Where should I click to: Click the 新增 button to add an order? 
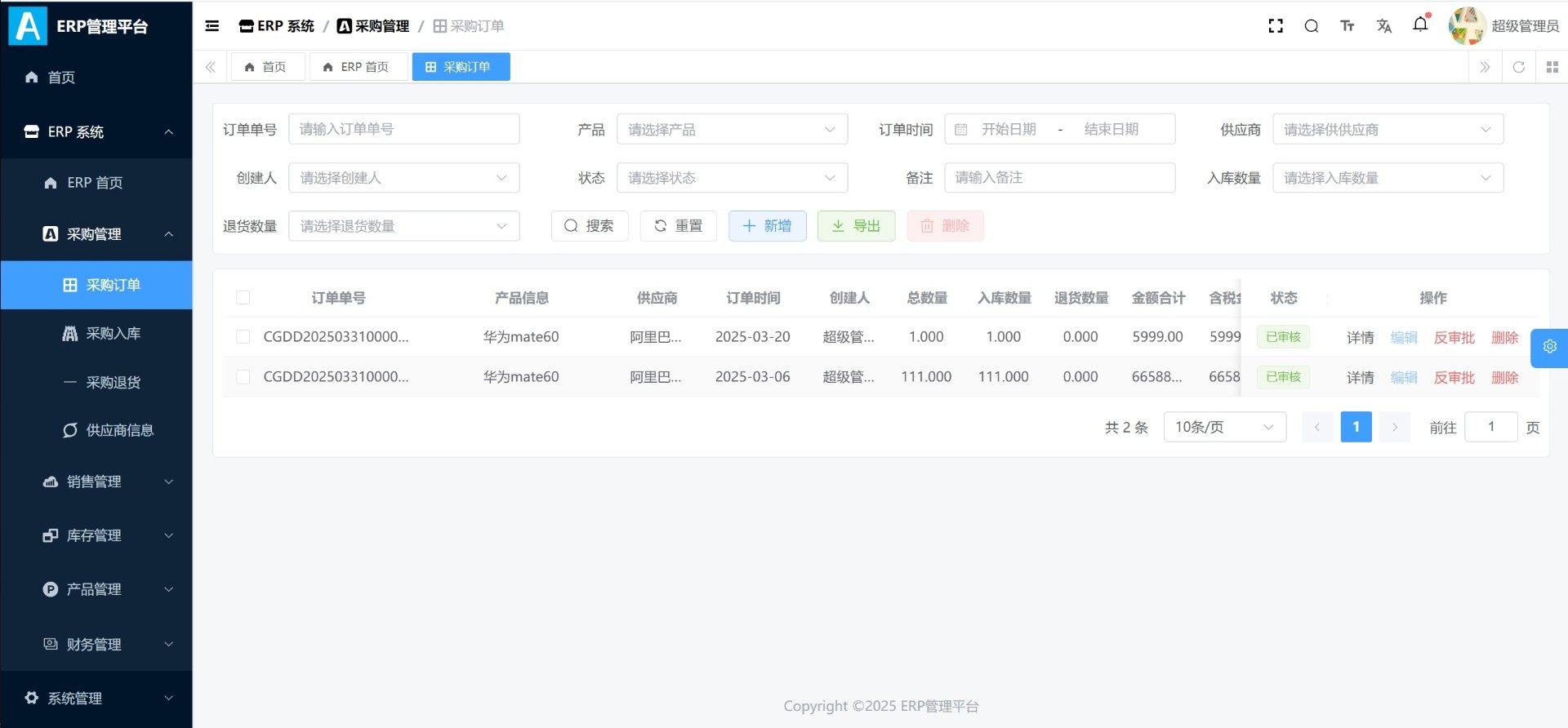(767, 226)
